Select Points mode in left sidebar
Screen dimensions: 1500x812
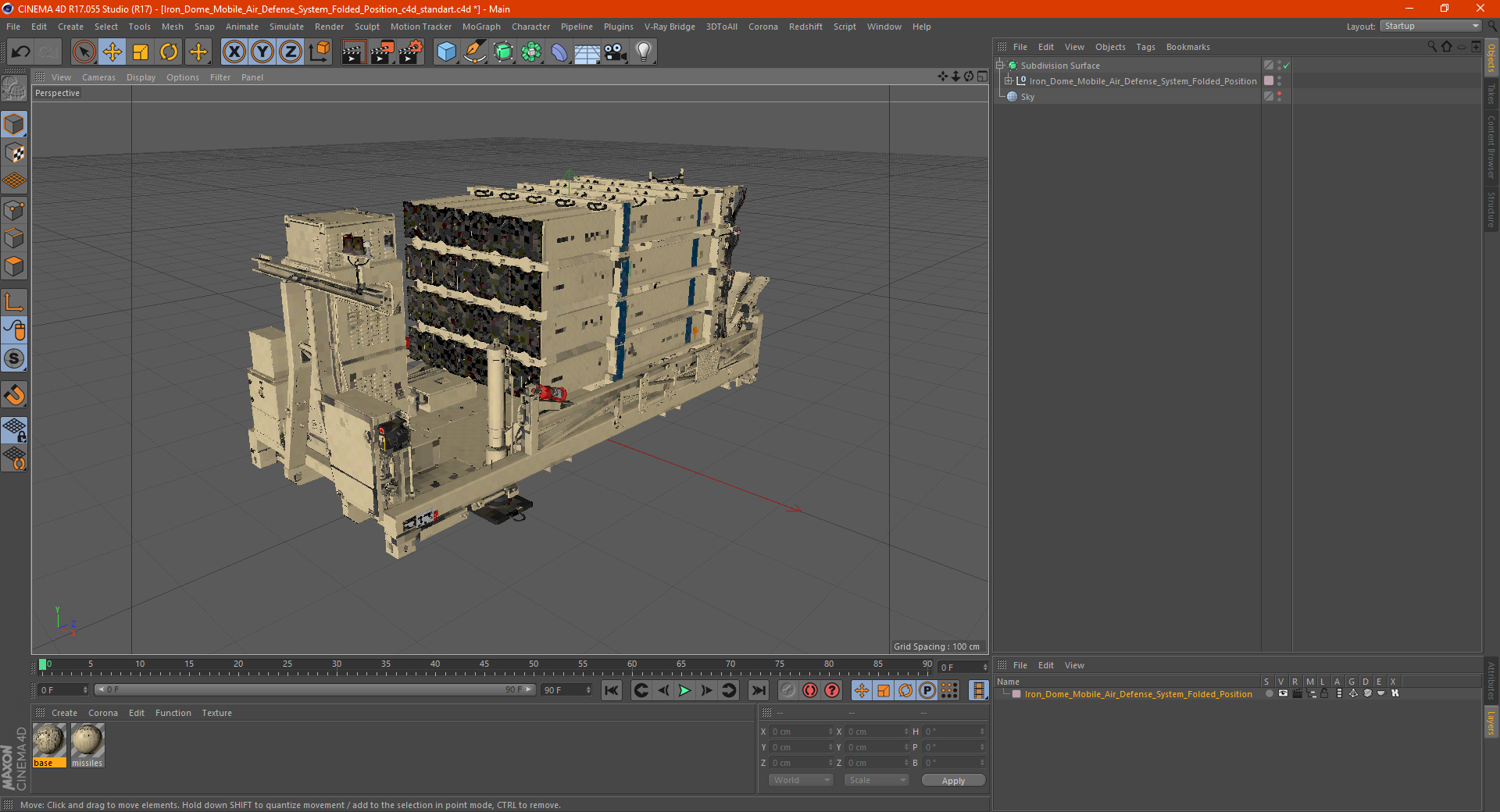pos(14,210)
